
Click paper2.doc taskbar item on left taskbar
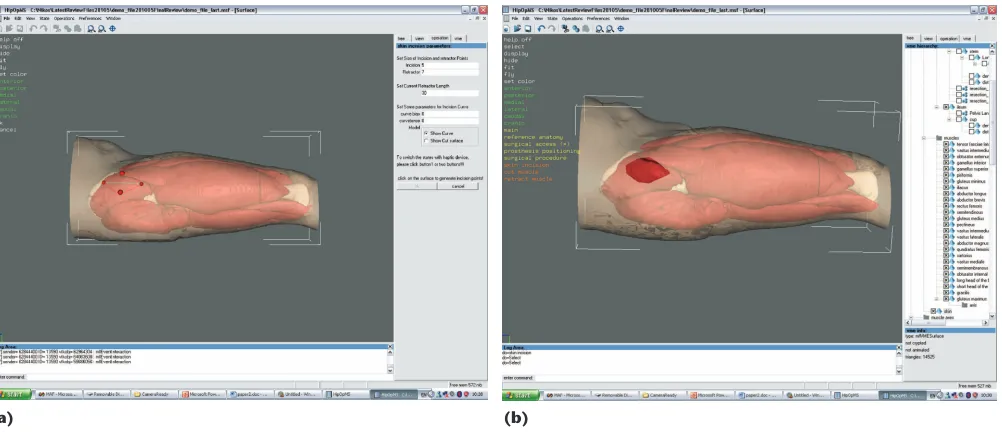pyautogui.click(x=250, y=396)
